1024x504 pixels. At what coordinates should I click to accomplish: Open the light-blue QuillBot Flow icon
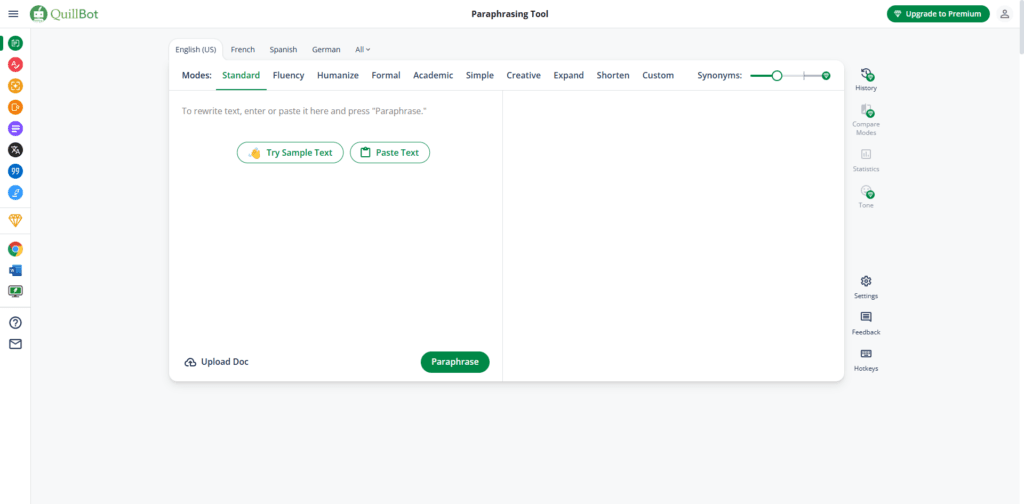[15, 193]
